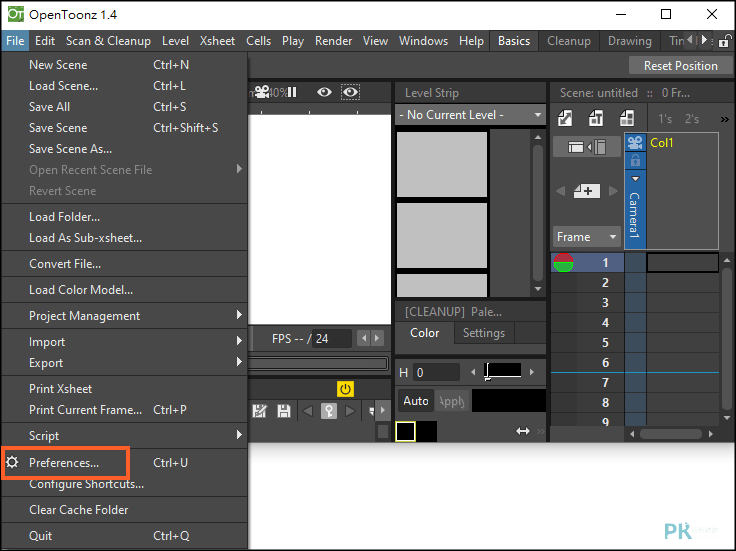The width and height of the screenshot is (736, 551).
Task: Expand Xsheet toolbar overflow chevron
Action: [725, 119]
